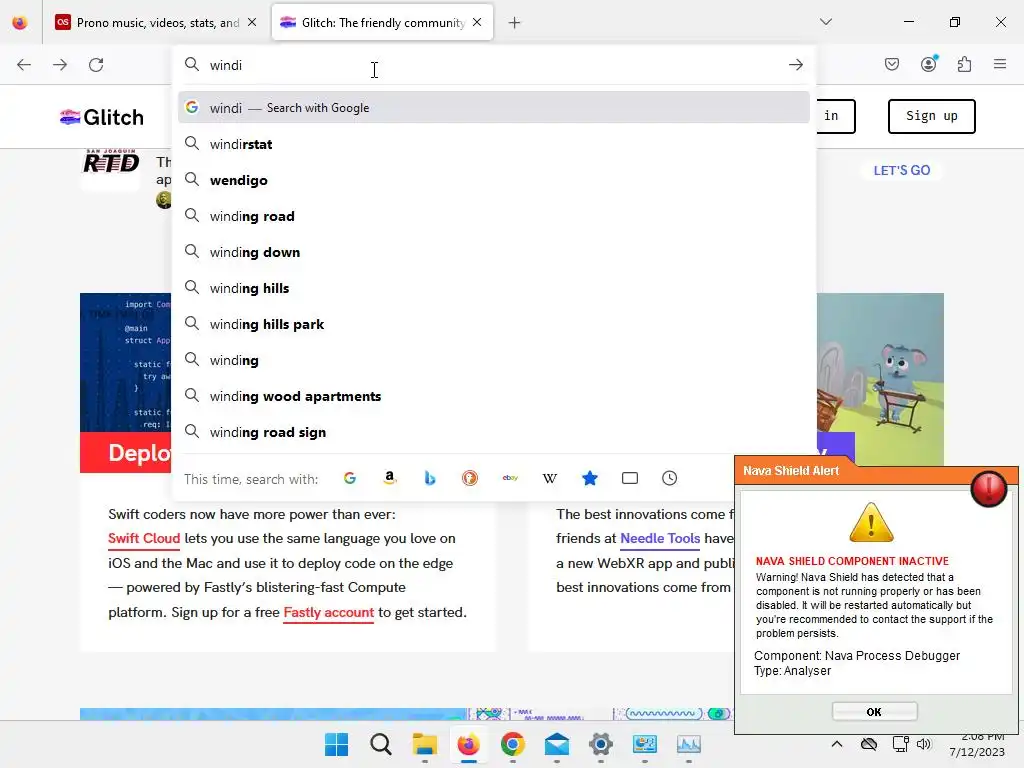
Task: Go back one page
Action: click(x=24, y=65)
